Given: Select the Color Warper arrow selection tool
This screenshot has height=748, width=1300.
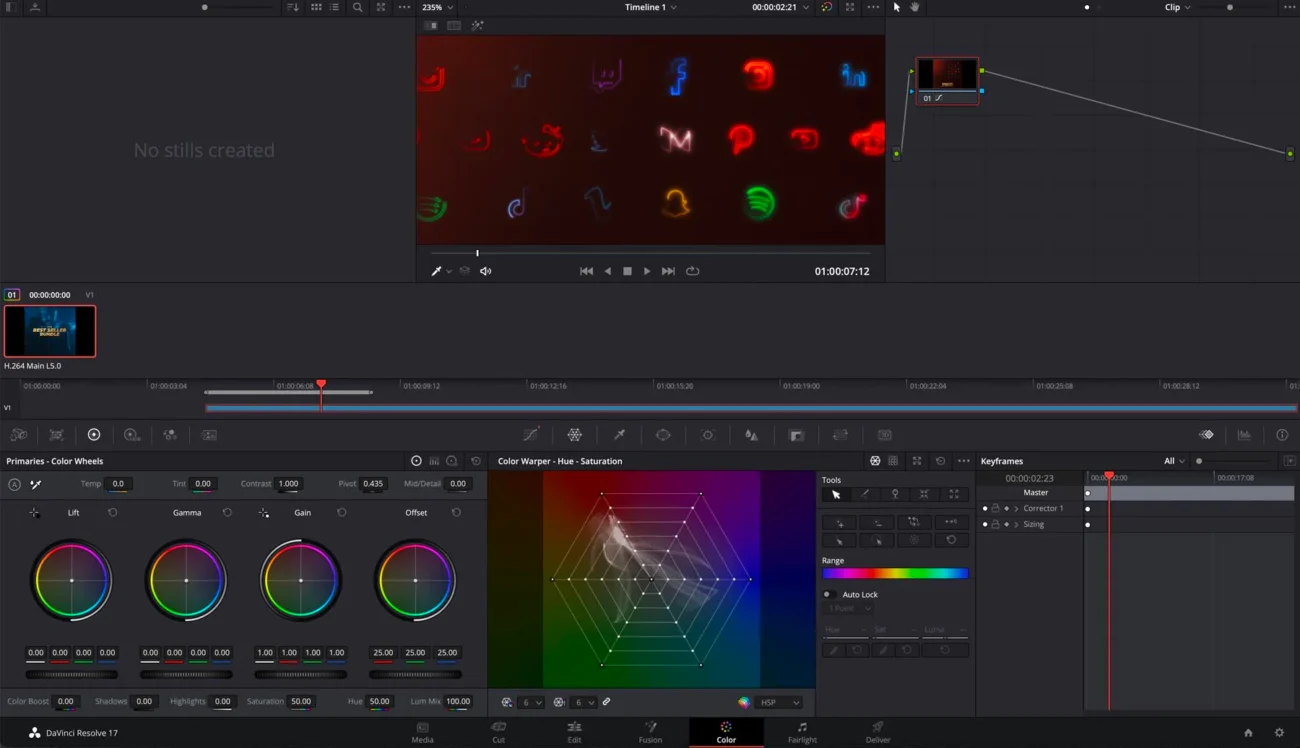Looking at the screenshot, I should pos(836,494).
